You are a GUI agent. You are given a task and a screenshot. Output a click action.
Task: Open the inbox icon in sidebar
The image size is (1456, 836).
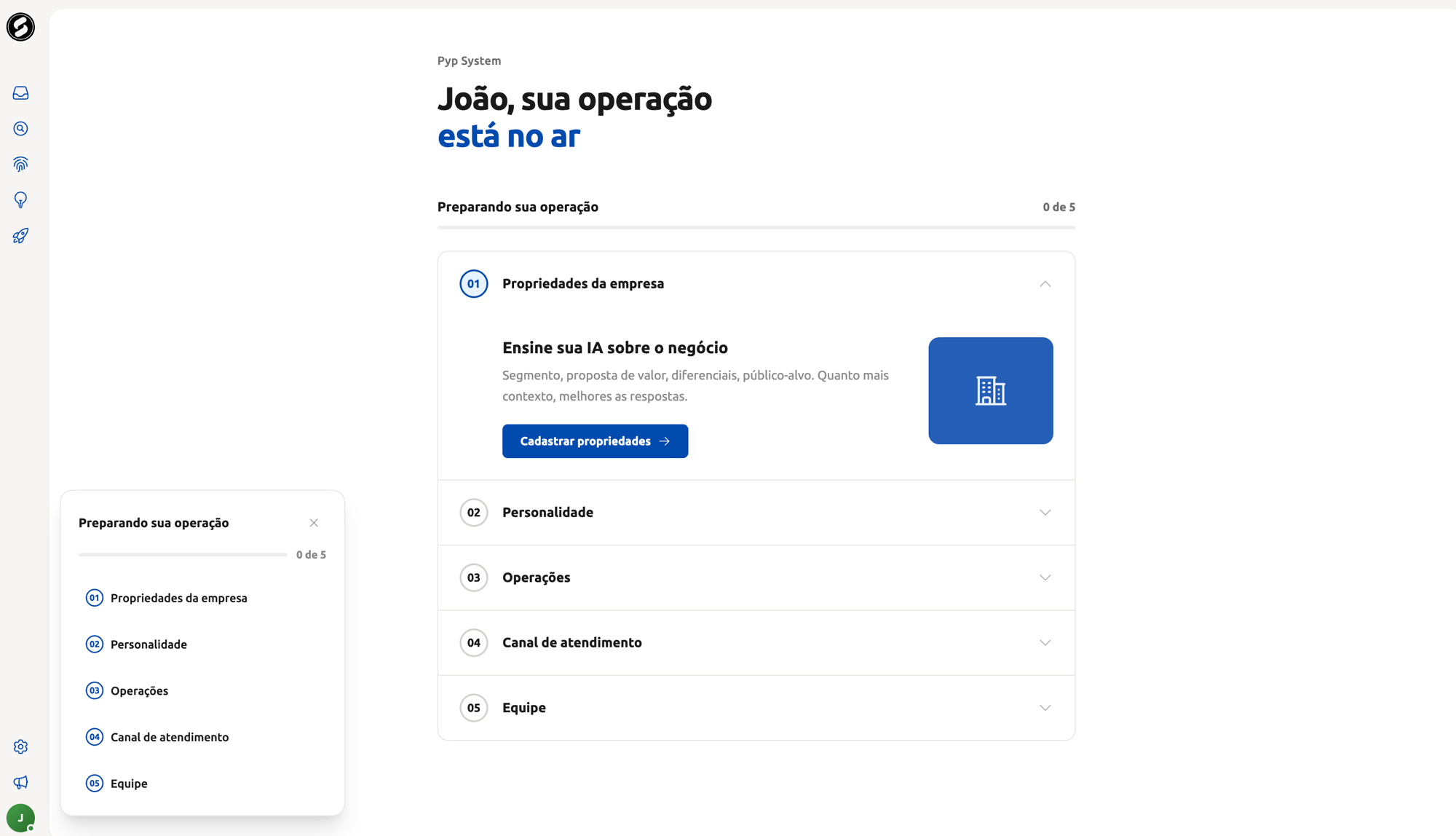click(20, 93)
